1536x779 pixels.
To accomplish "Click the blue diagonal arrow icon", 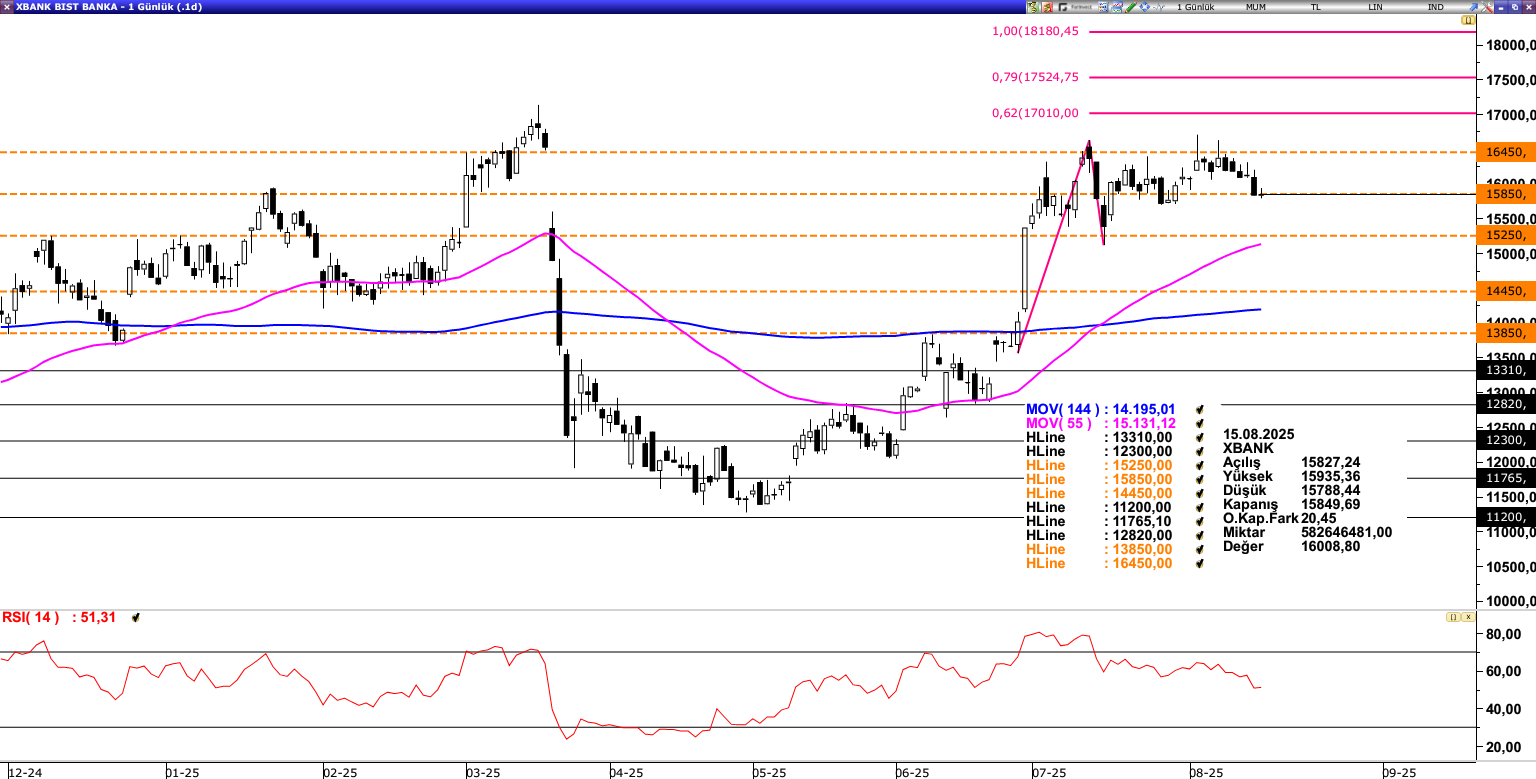I will [1473, 7].
